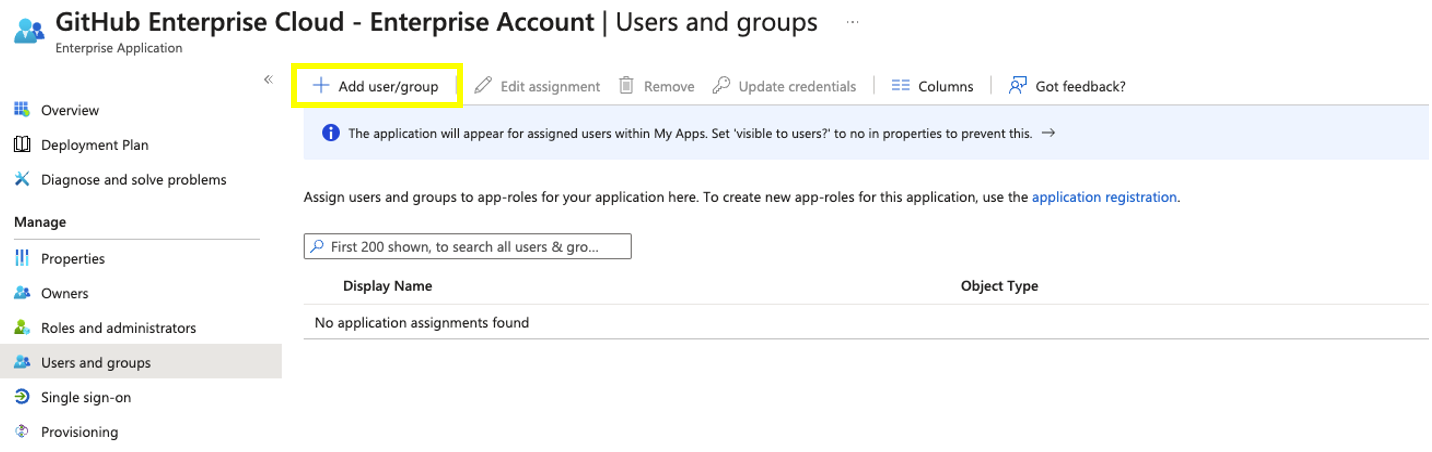Click the Owners people icon
This screenshot has width=1432, height=452.
click(22, 293)
